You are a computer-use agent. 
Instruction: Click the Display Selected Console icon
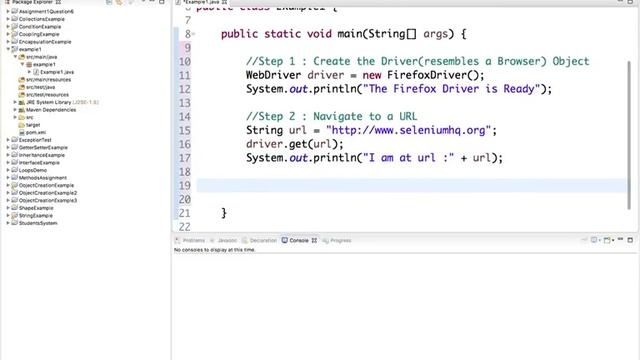click(x=594, y=240)
